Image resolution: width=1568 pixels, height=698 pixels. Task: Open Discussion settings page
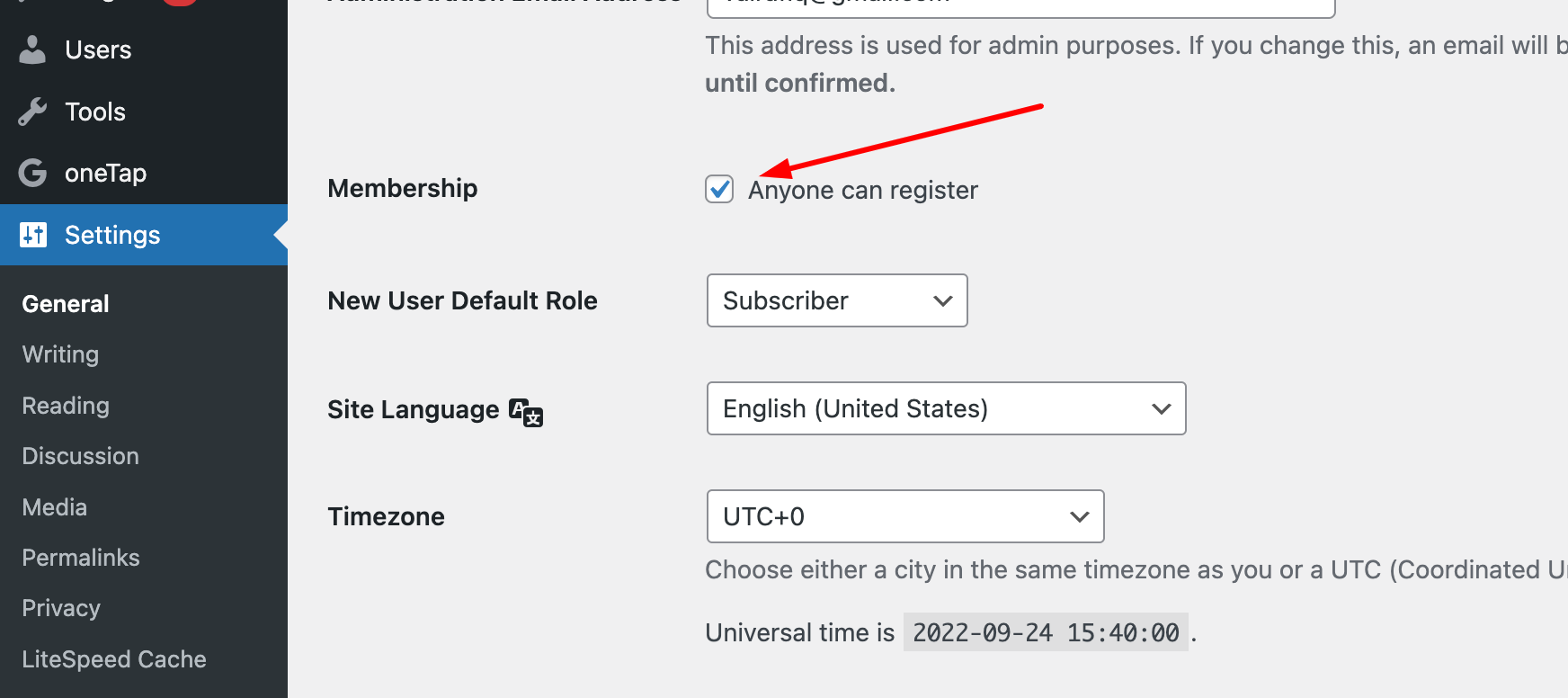[x=80, y=456]
